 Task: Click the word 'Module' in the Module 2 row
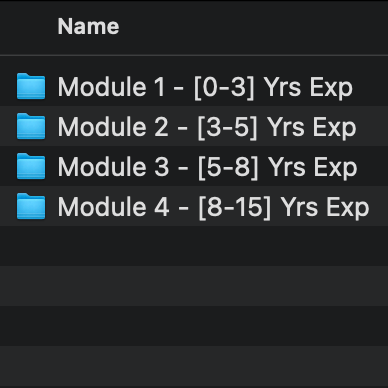[102, 127]
